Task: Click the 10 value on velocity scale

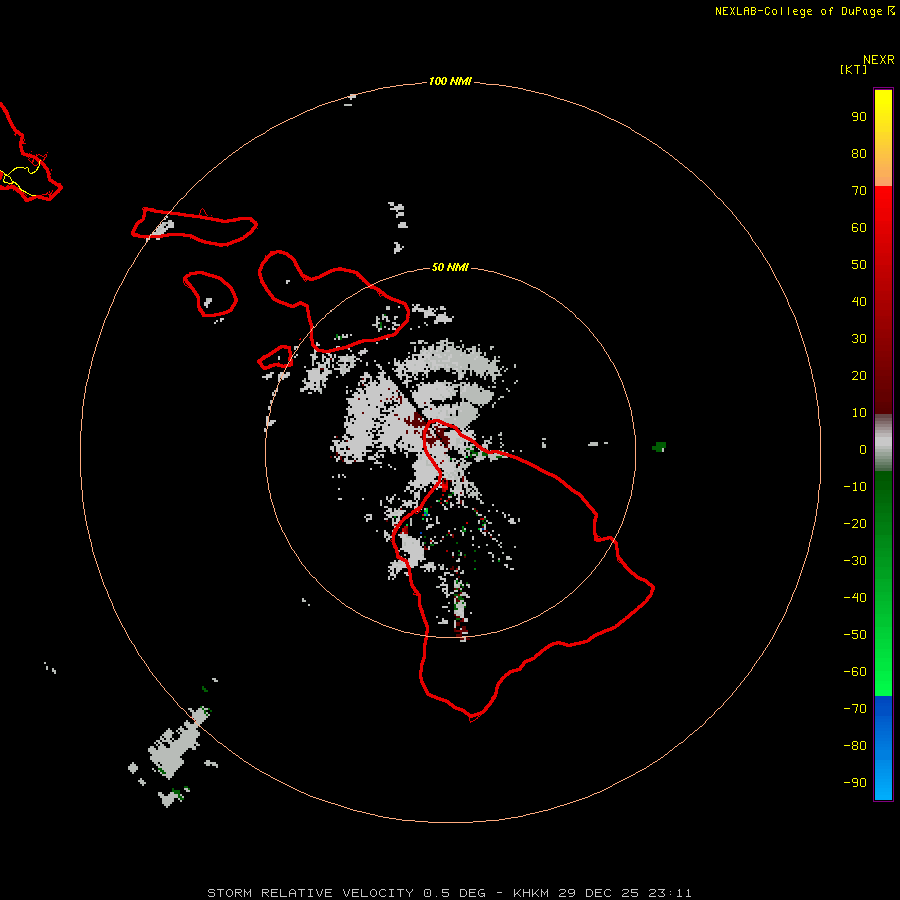Action: point(859,413)
